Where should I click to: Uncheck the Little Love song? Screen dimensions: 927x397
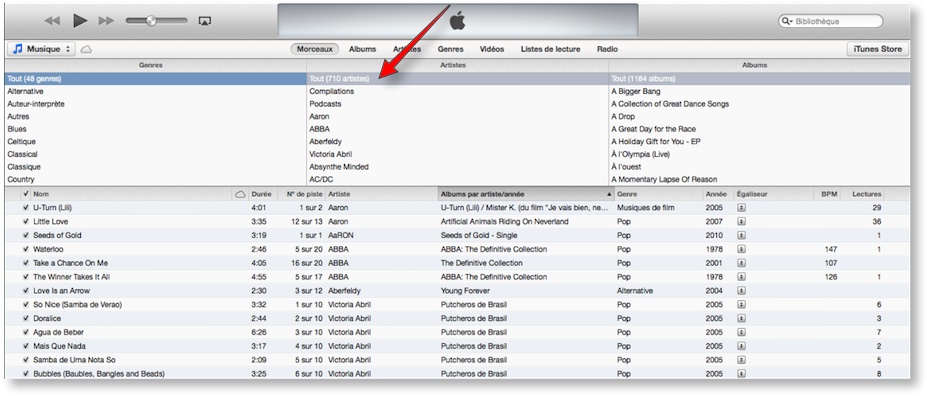[x=25, y=222]
